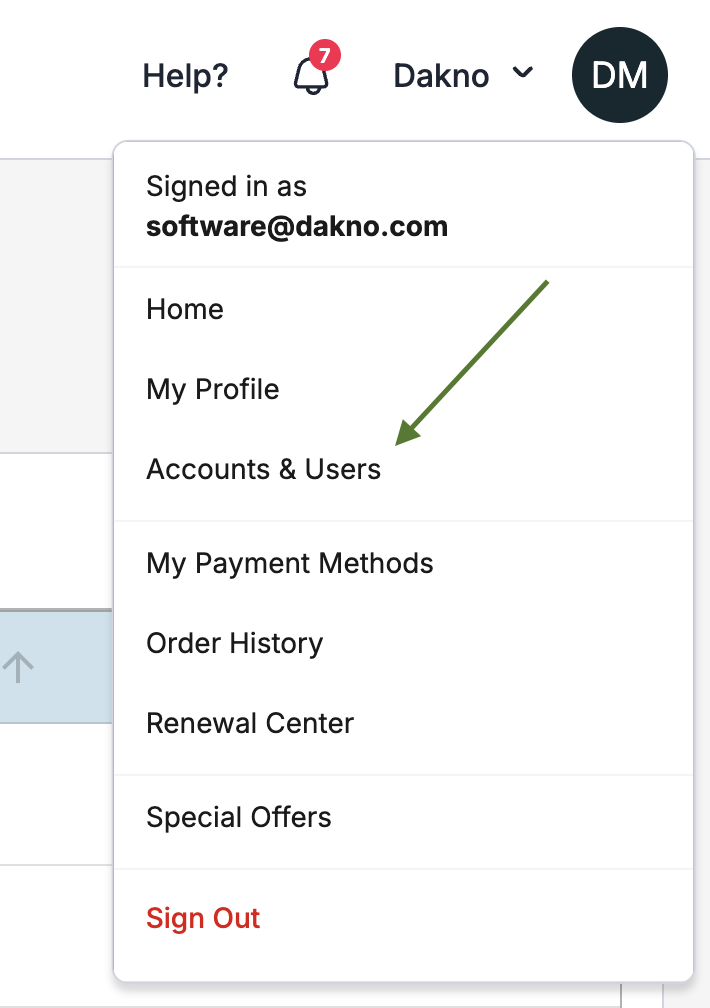Click the gray panel behind the menu
Viewport: 710px width, 1008px height.
coord(56,306)
